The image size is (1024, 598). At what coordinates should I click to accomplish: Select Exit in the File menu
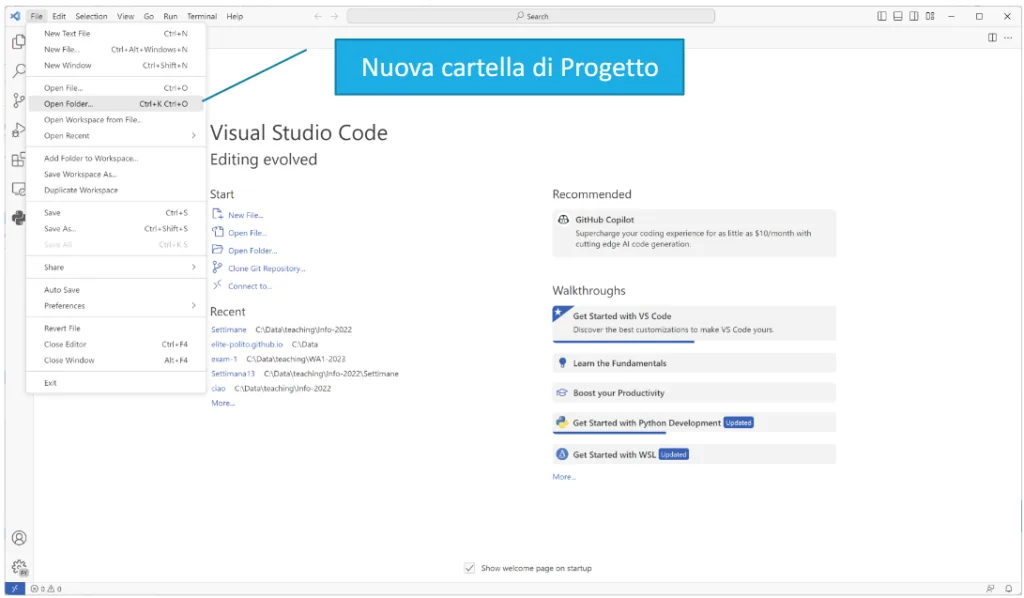[x=116, y=383]
